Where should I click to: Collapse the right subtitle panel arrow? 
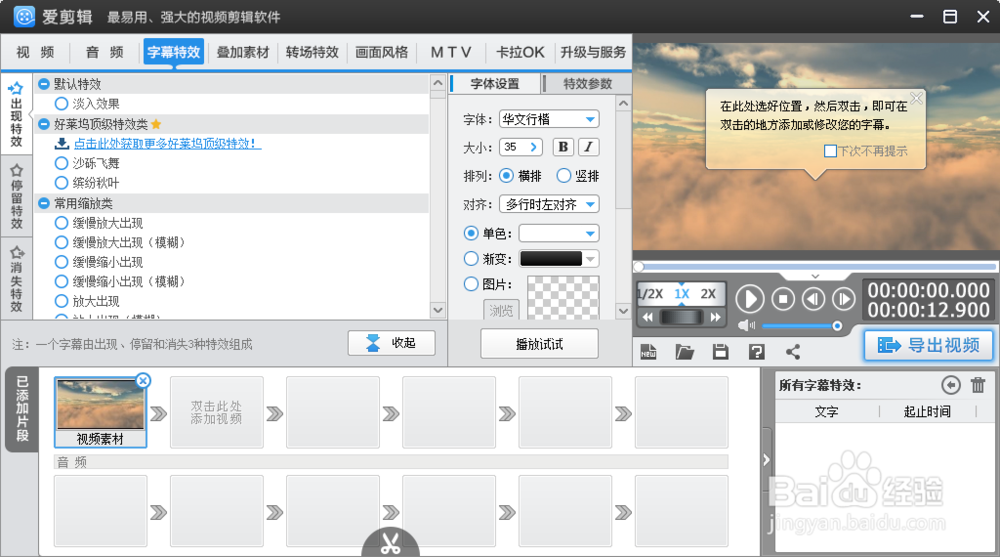[766, 459]
